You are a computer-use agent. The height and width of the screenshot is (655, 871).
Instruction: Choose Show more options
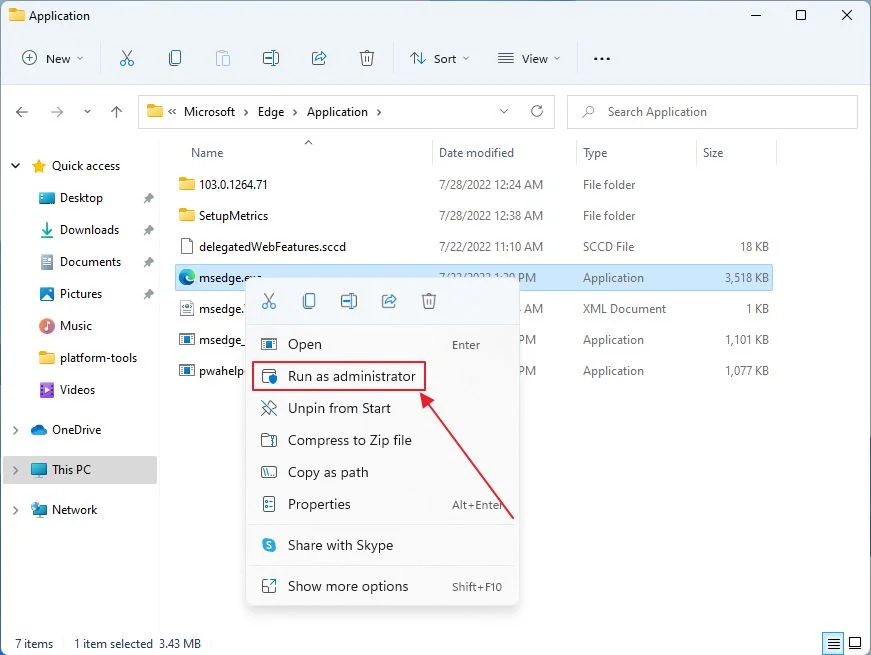(347, 586)
